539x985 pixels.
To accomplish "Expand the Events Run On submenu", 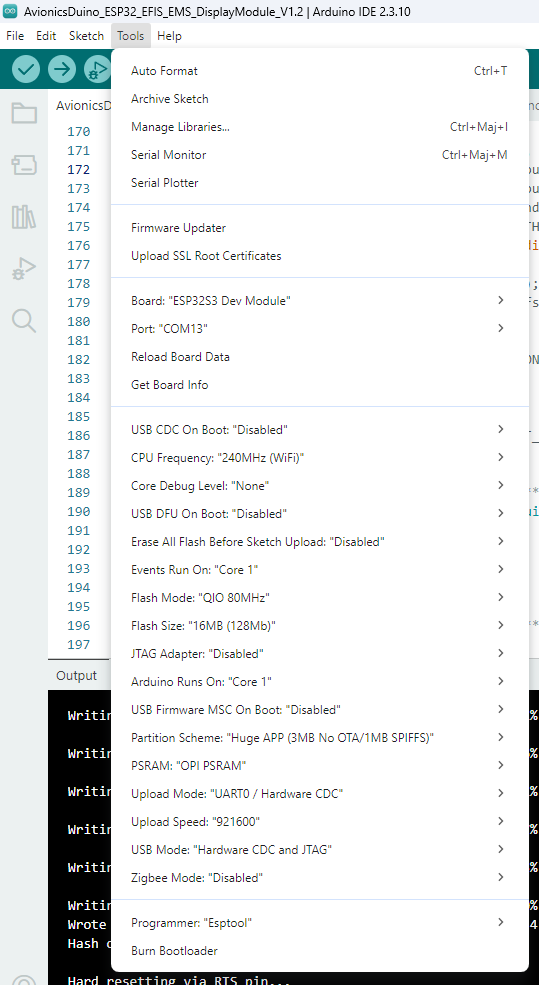I will pos(320,570).
